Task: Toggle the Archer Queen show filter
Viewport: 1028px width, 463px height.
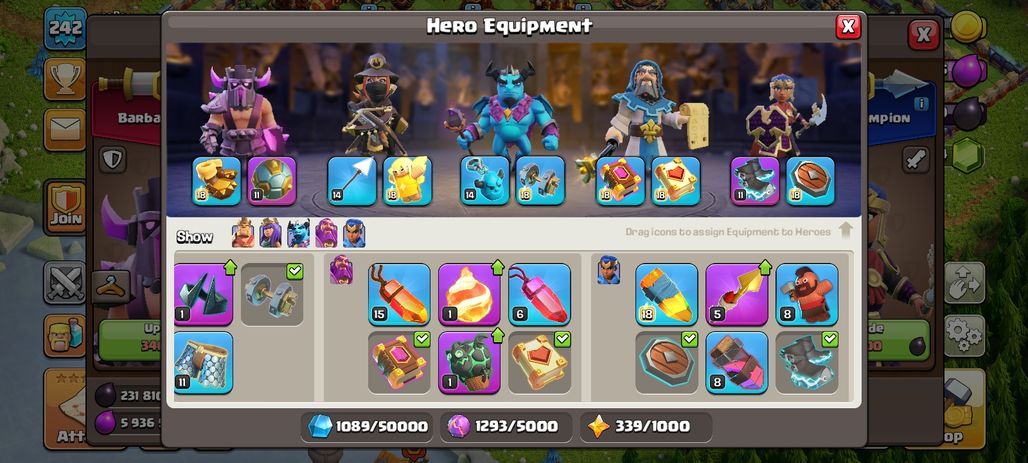Action: point(270,233)
